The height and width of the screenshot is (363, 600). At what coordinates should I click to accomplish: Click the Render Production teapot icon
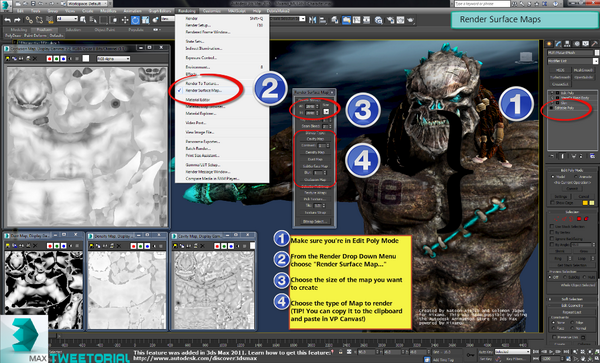pyautogui.click(x=410, y=20)
